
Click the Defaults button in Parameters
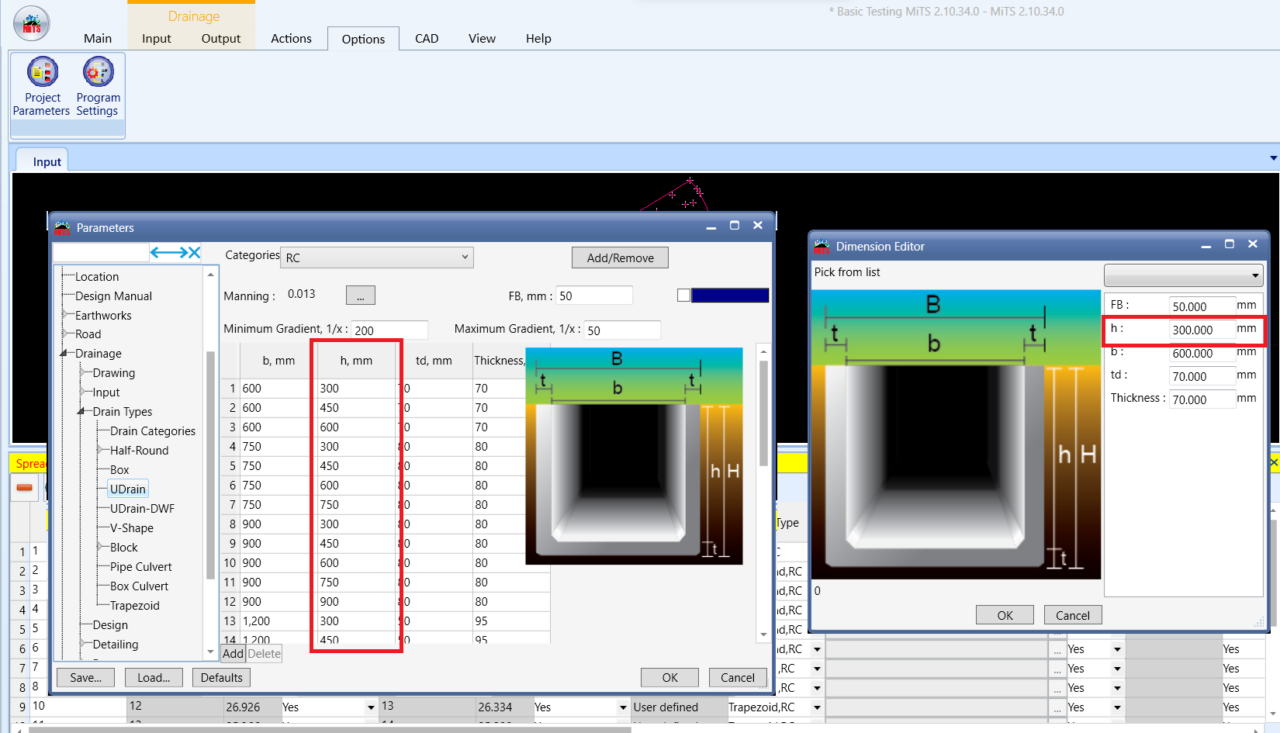coord(220,677)
